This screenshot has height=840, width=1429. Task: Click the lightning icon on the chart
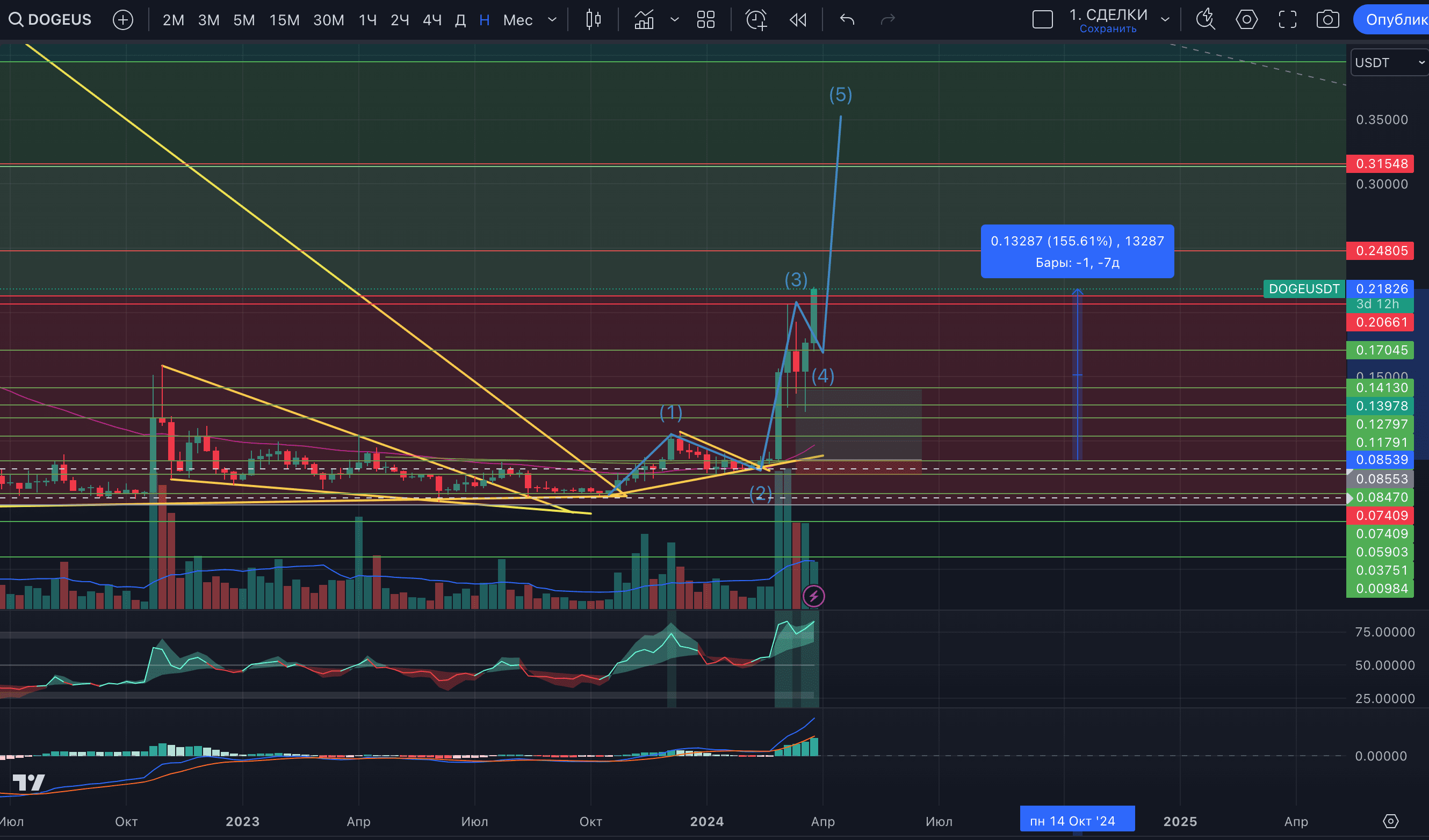point(815,596)
